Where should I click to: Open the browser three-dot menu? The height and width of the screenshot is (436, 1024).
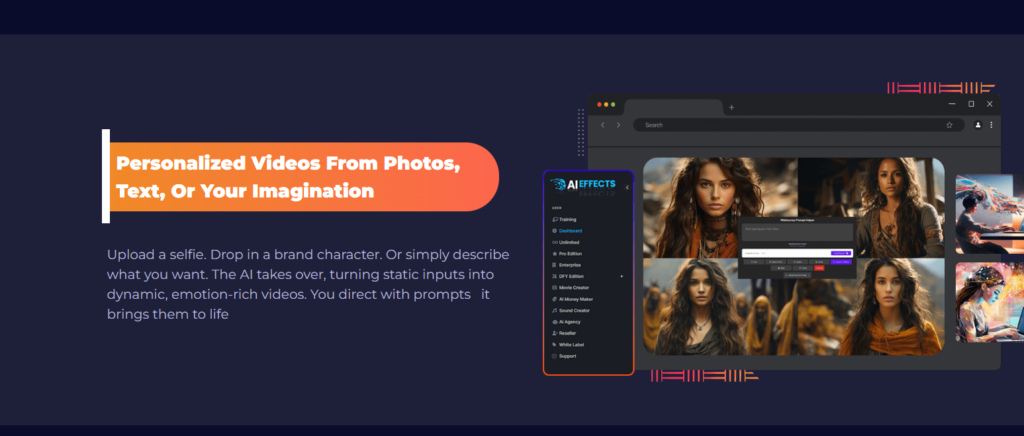[x=991, y=125]
